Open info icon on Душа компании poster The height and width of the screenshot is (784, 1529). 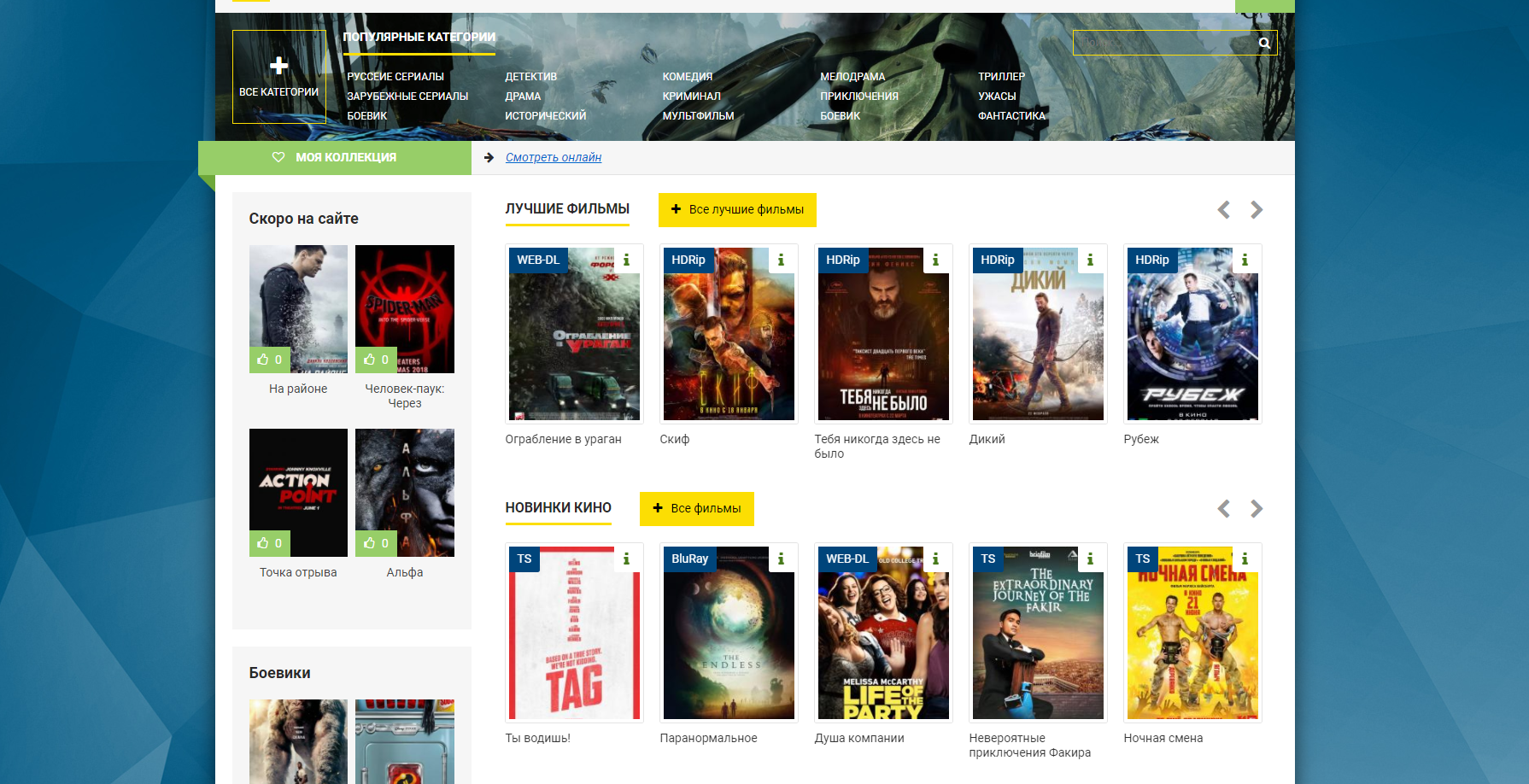pos(935,559)
